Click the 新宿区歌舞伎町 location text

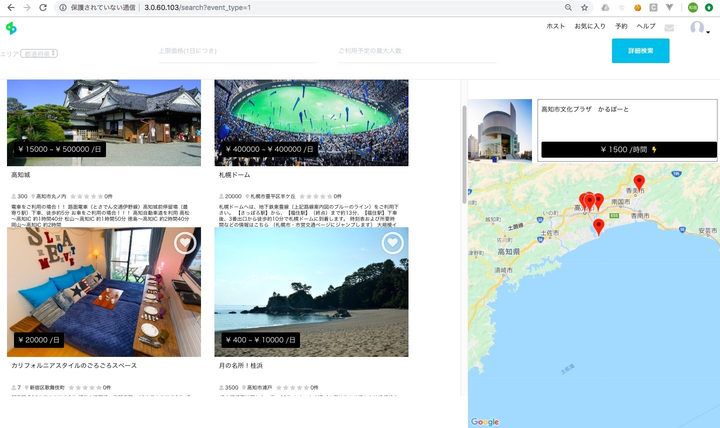(47, 388)
